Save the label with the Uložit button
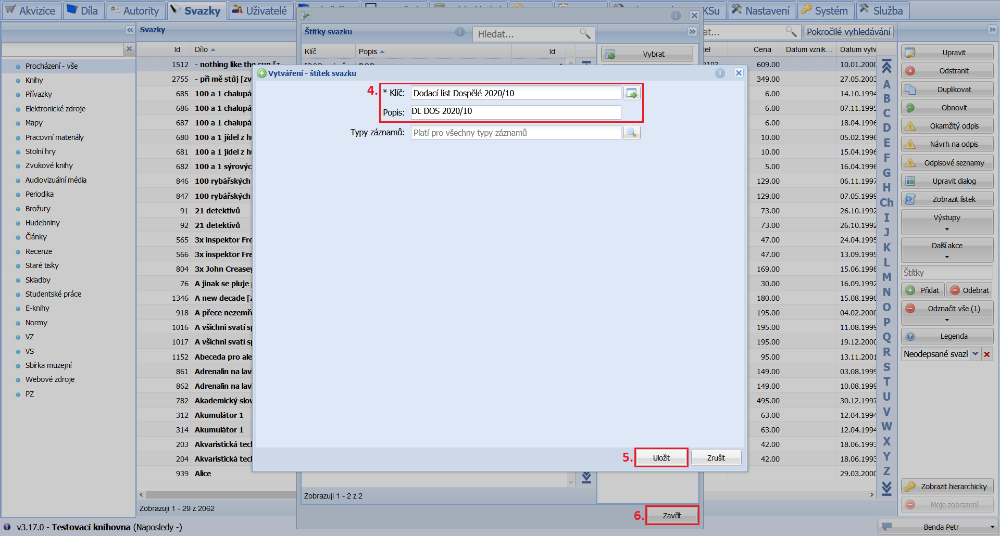The width and height of the screenshot is (1000, 536). click(660, 457)
